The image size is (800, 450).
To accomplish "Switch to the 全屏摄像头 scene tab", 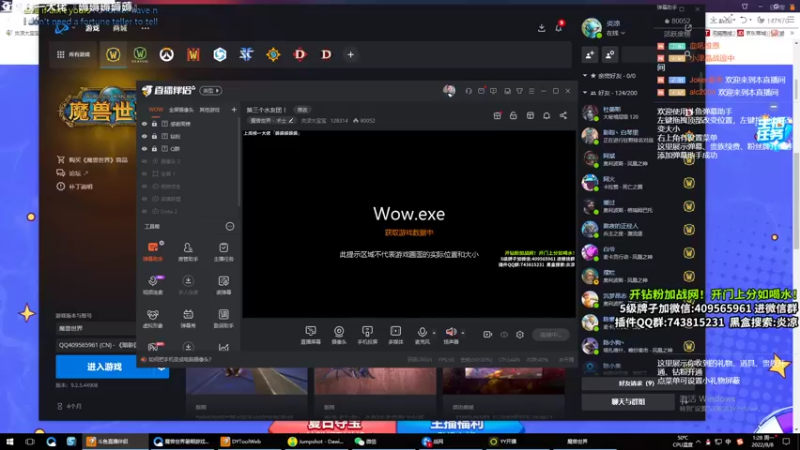I will [x=181, y=110].
